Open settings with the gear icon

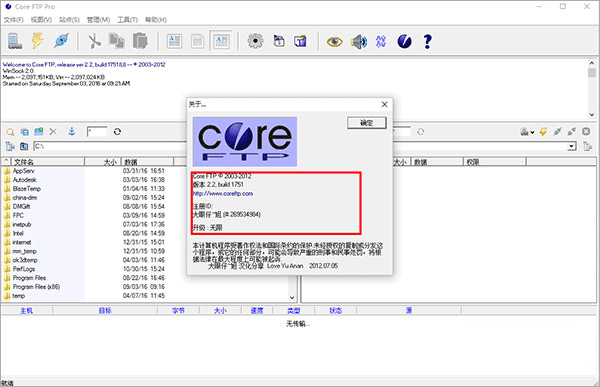point(255,41)
